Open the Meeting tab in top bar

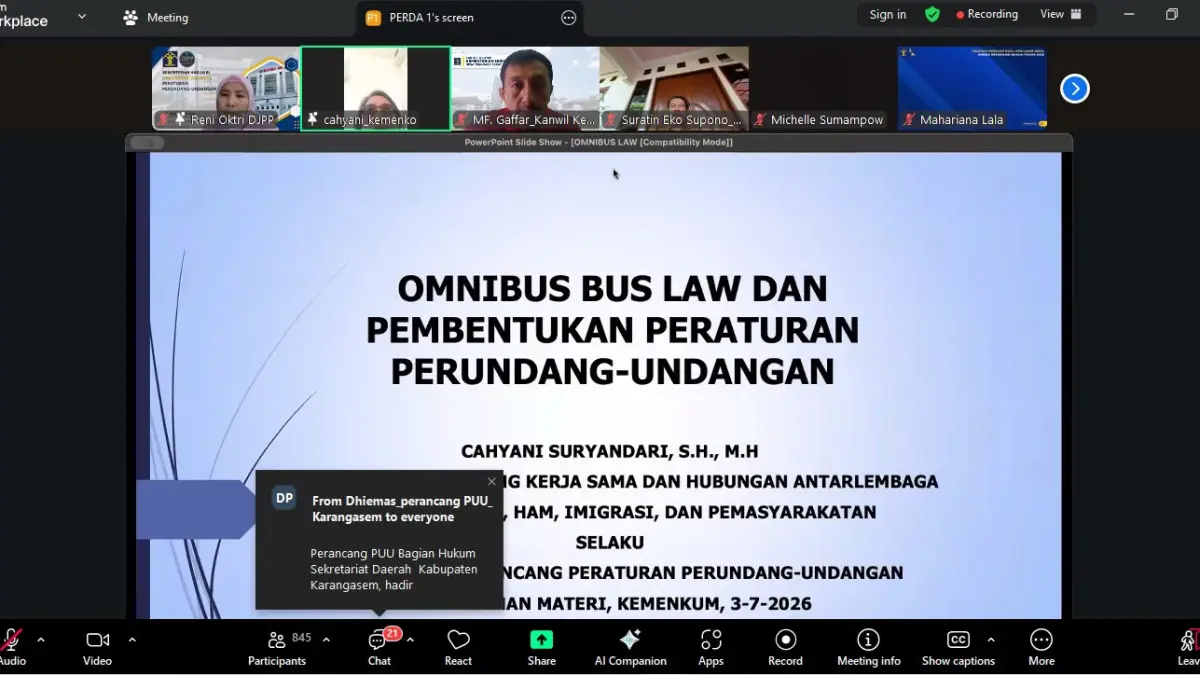click(155, 18)
